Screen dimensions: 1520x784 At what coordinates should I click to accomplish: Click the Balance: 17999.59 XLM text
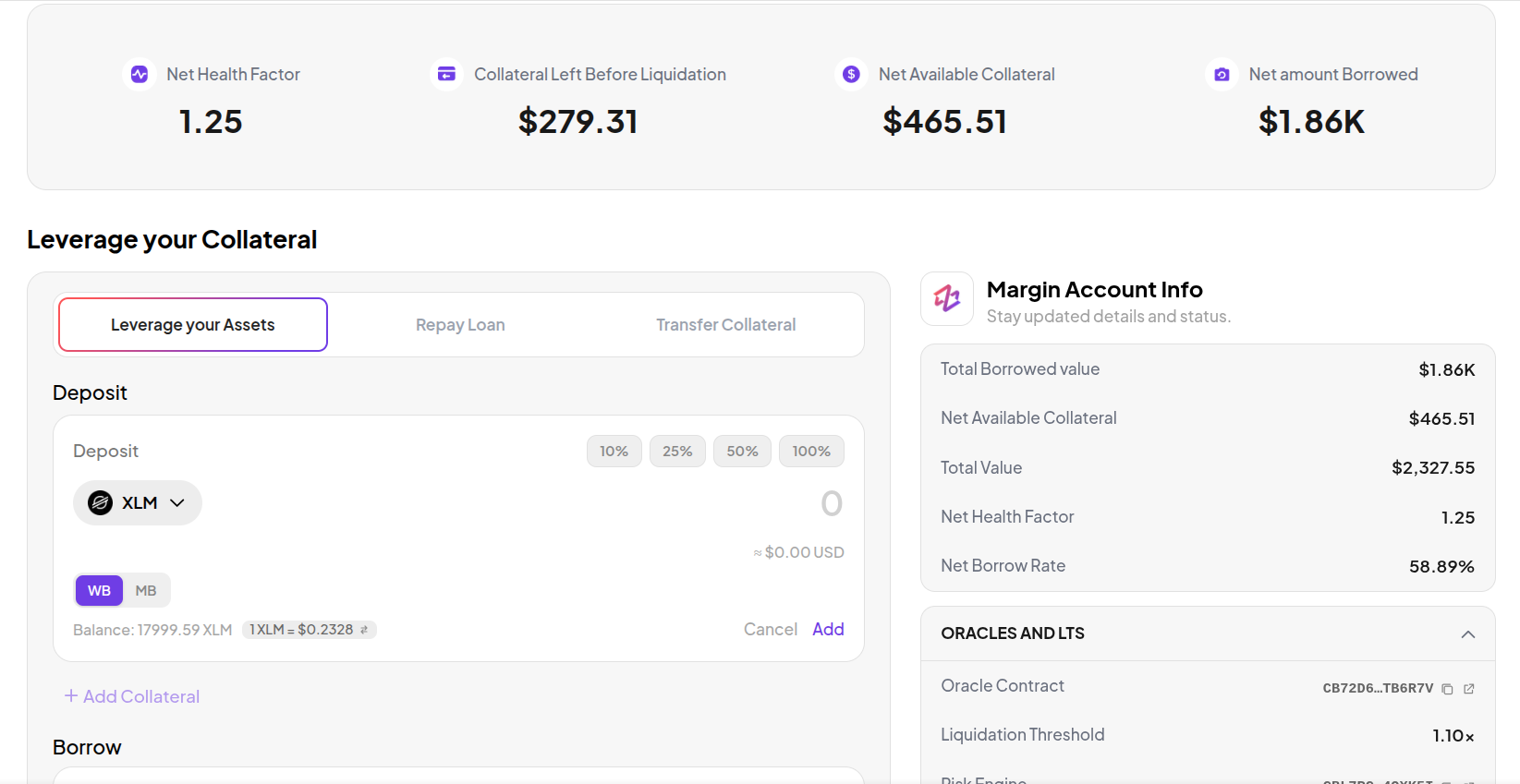(x=152, y=630)
